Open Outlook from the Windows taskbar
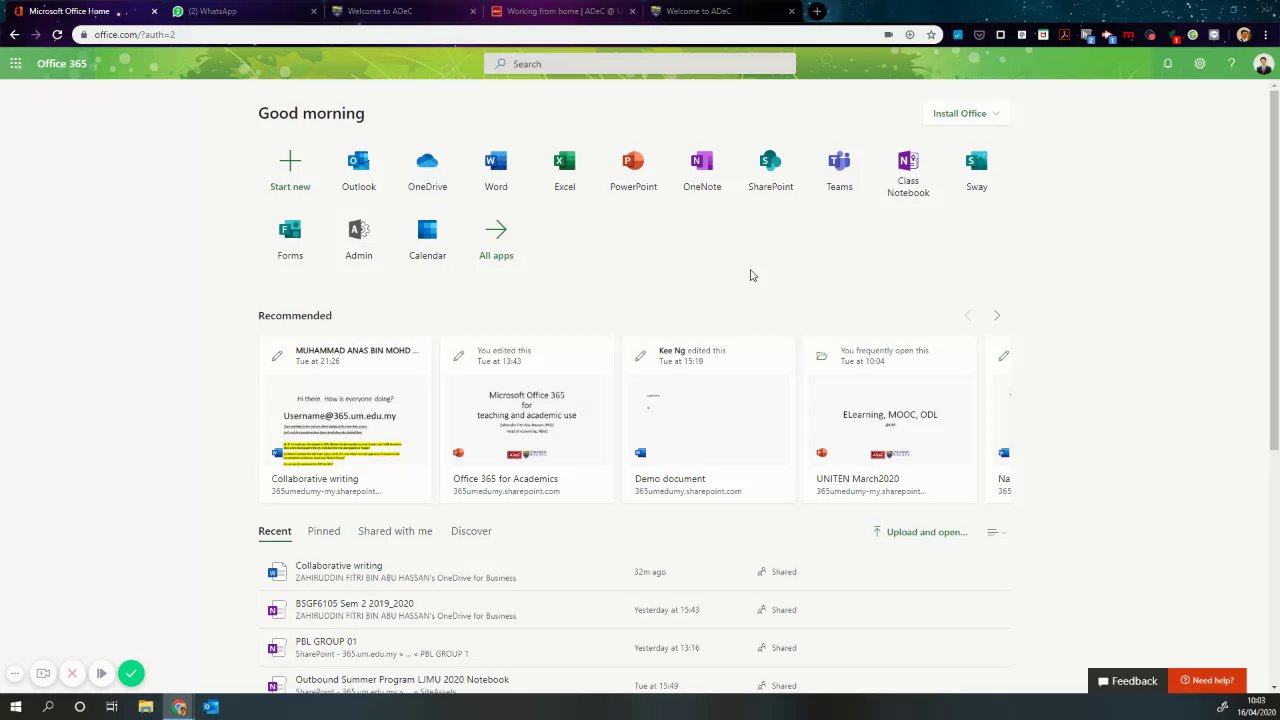Screen dimensions: 1280x720 (x=211, y=707)
